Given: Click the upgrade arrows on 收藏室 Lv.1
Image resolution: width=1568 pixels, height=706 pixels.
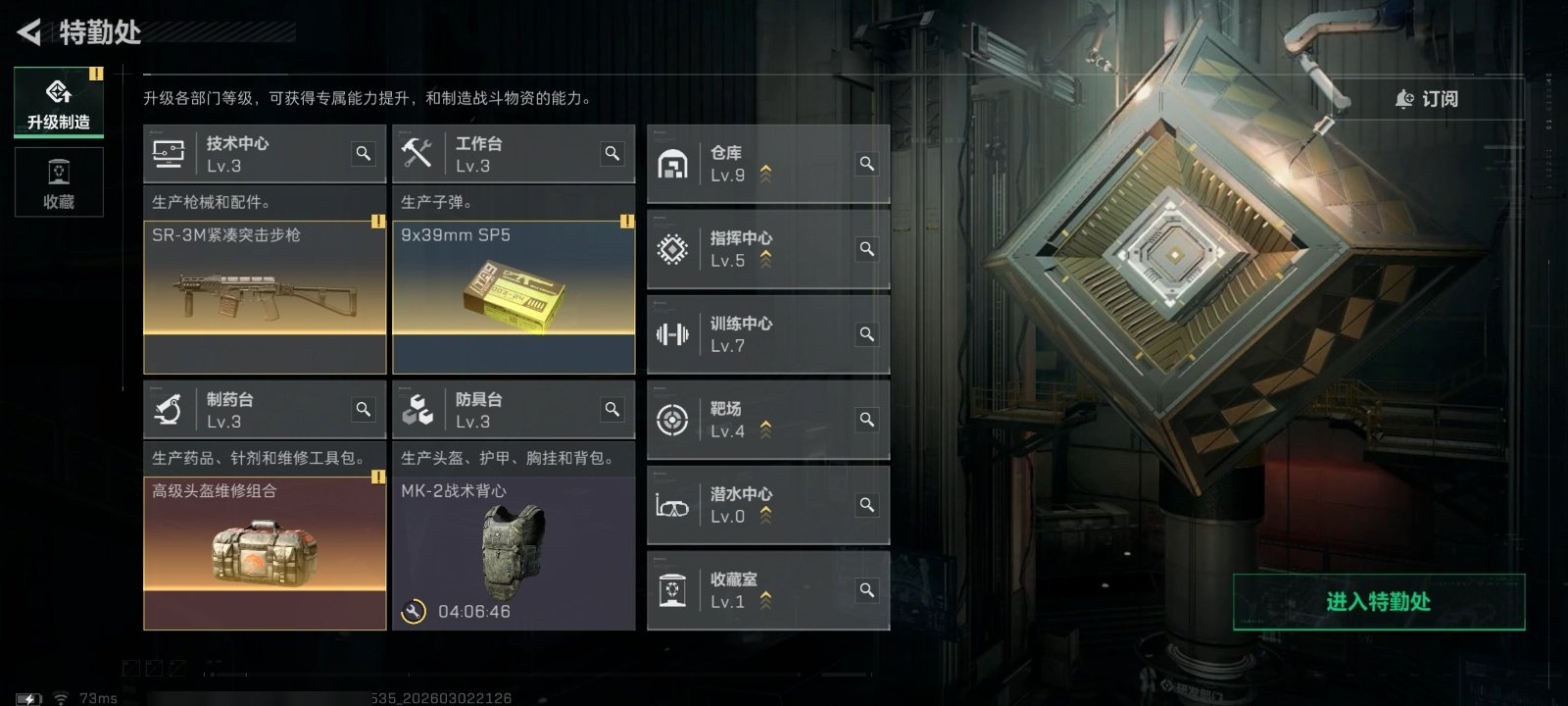Looking at the screenshot, I should point(765,600).
